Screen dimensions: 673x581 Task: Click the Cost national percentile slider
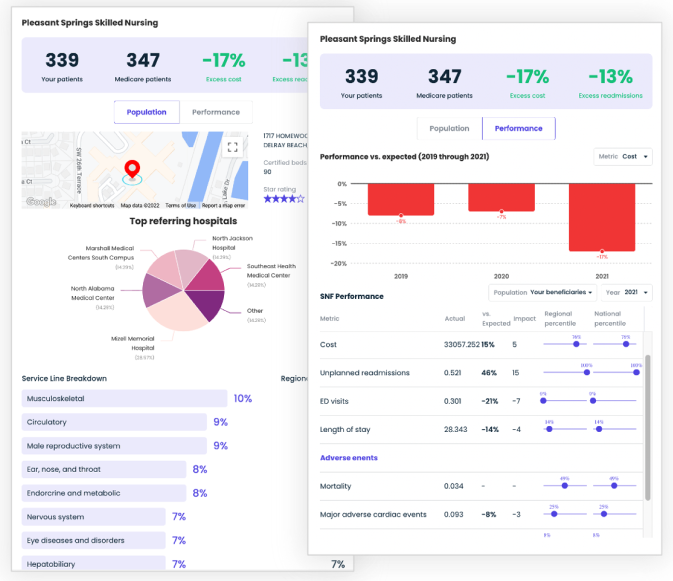[615, 344]
